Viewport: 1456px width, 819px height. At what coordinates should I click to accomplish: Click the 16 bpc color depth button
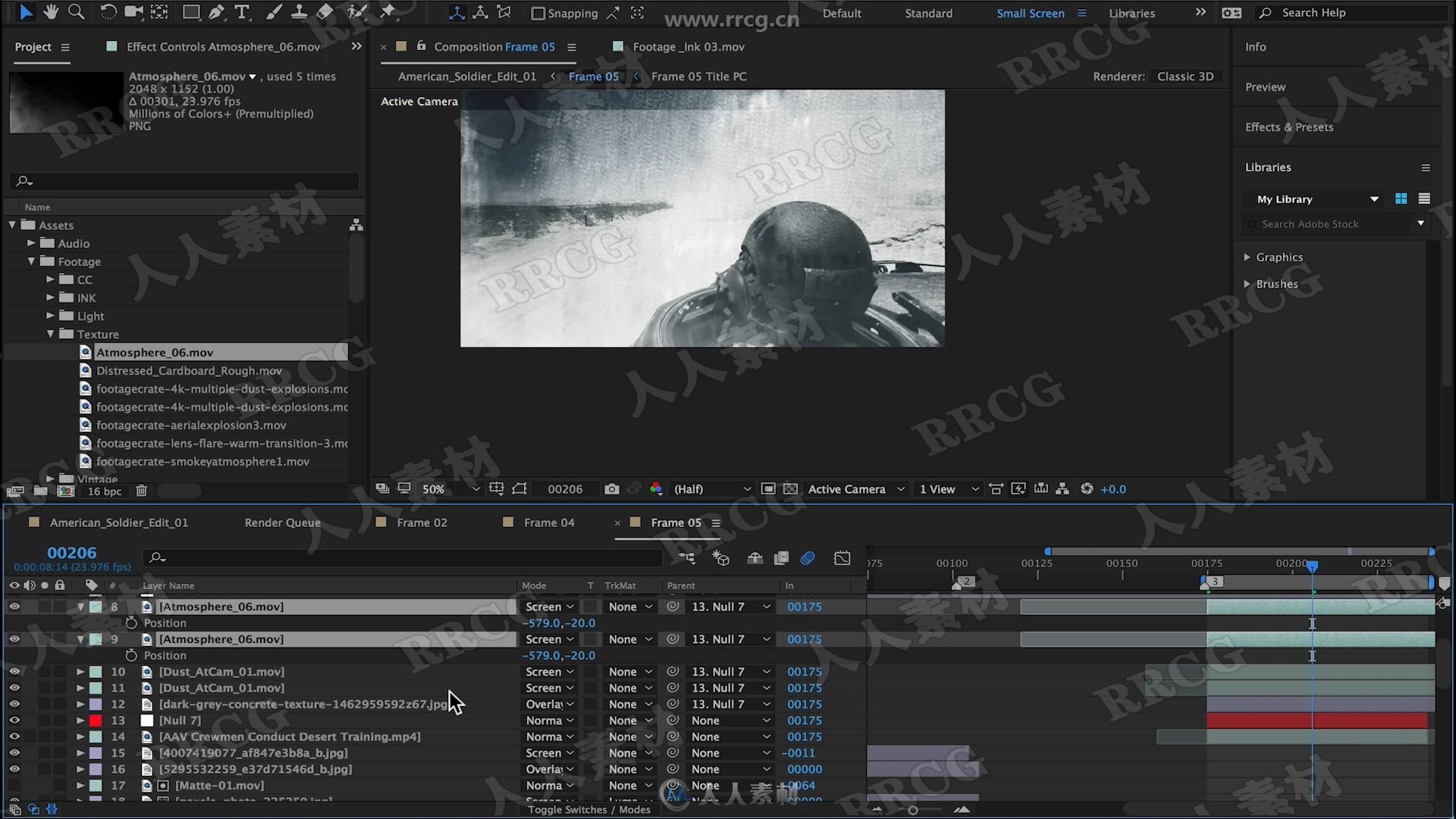click(105, 491)
